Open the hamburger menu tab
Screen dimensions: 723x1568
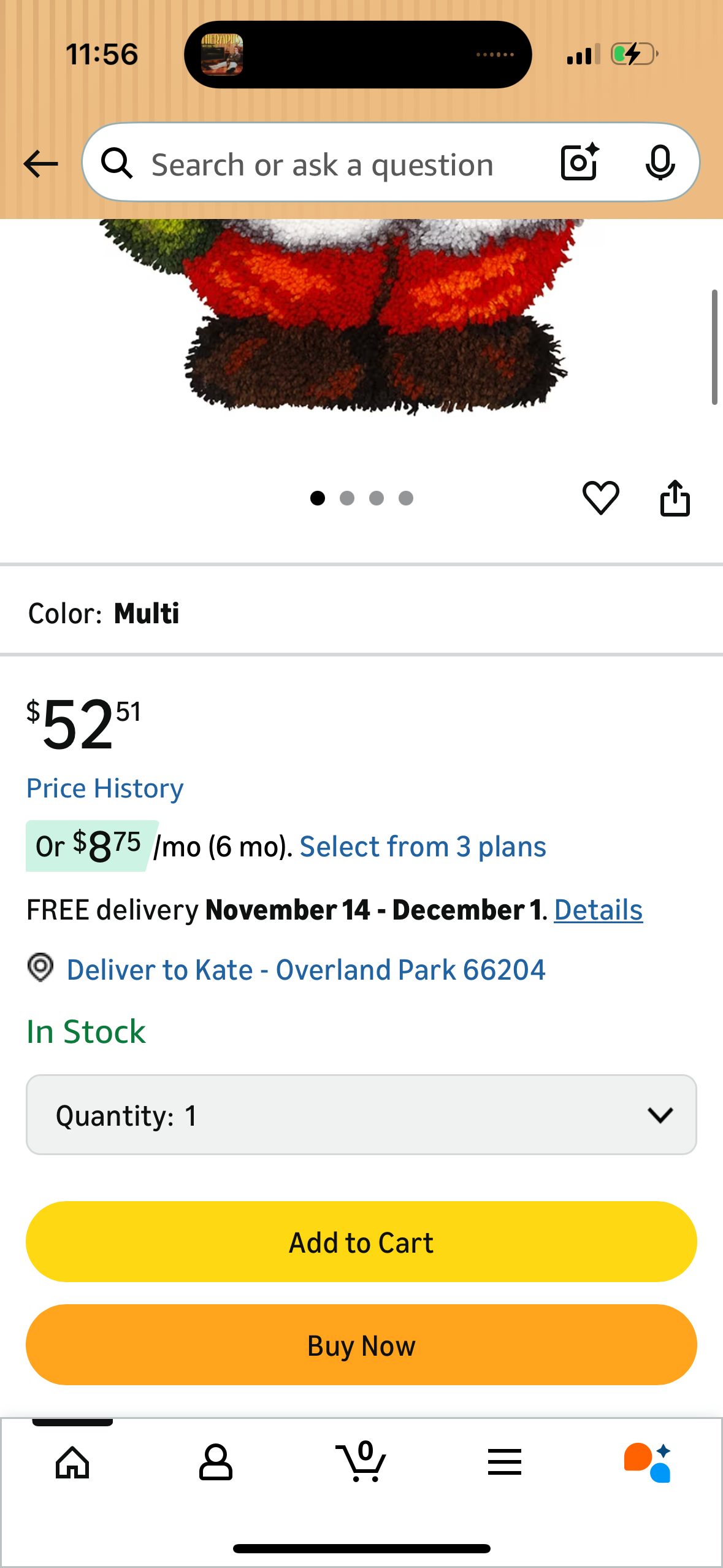pyautogui.click(x=504, y=1462)
